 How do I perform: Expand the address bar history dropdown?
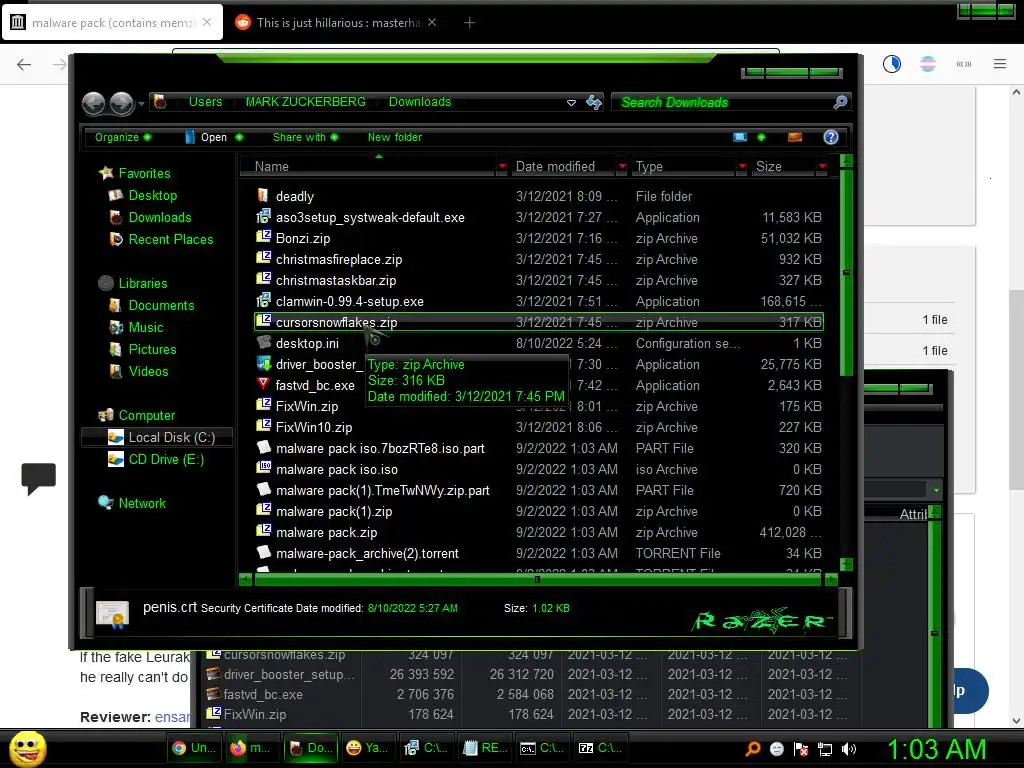tap(571, 103)
